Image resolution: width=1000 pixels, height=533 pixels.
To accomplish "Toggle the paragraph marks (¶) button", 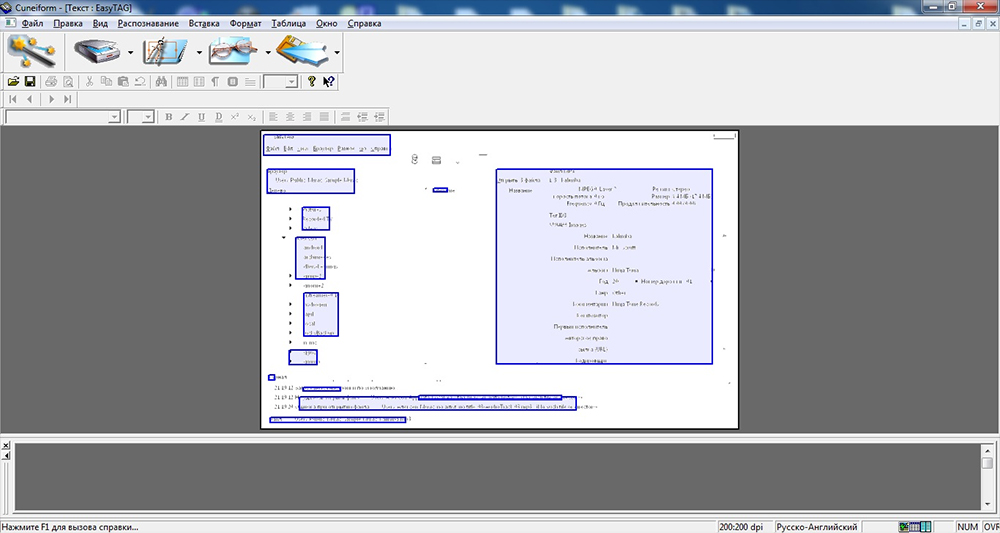I will point(215,82).
